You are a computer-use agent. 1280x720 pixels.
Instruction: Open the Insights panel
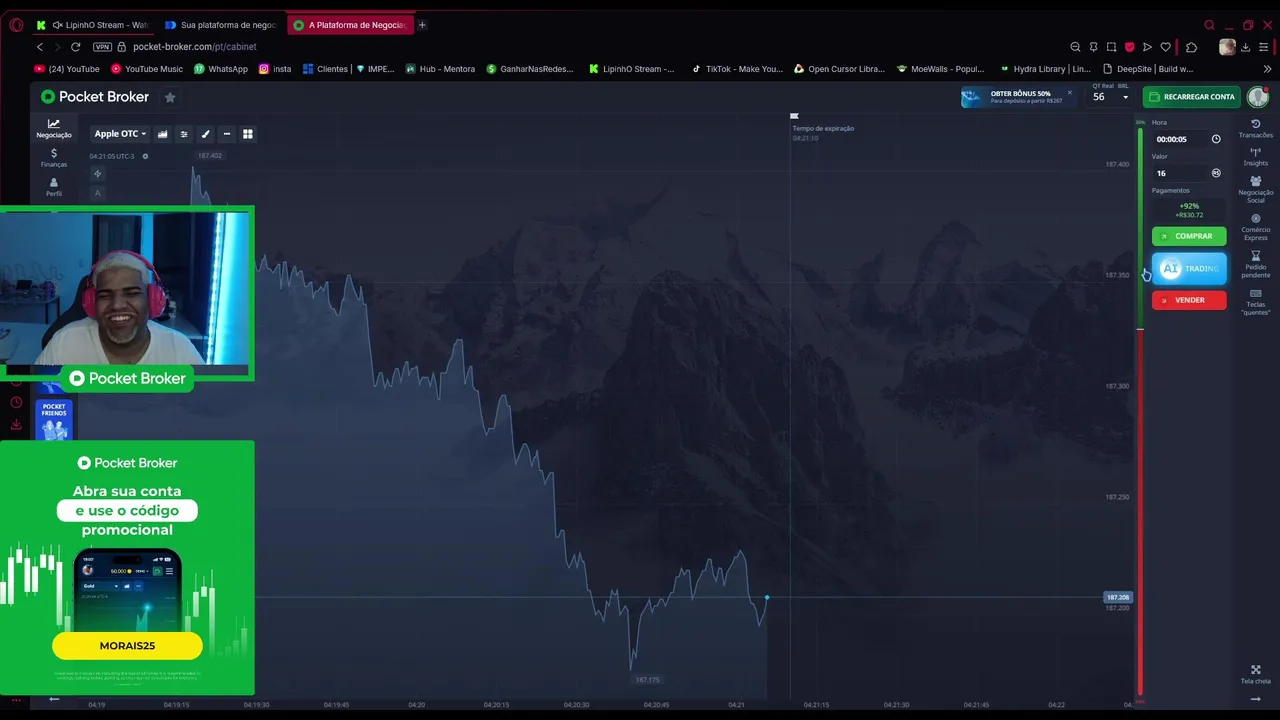[x=1256, y=156]
